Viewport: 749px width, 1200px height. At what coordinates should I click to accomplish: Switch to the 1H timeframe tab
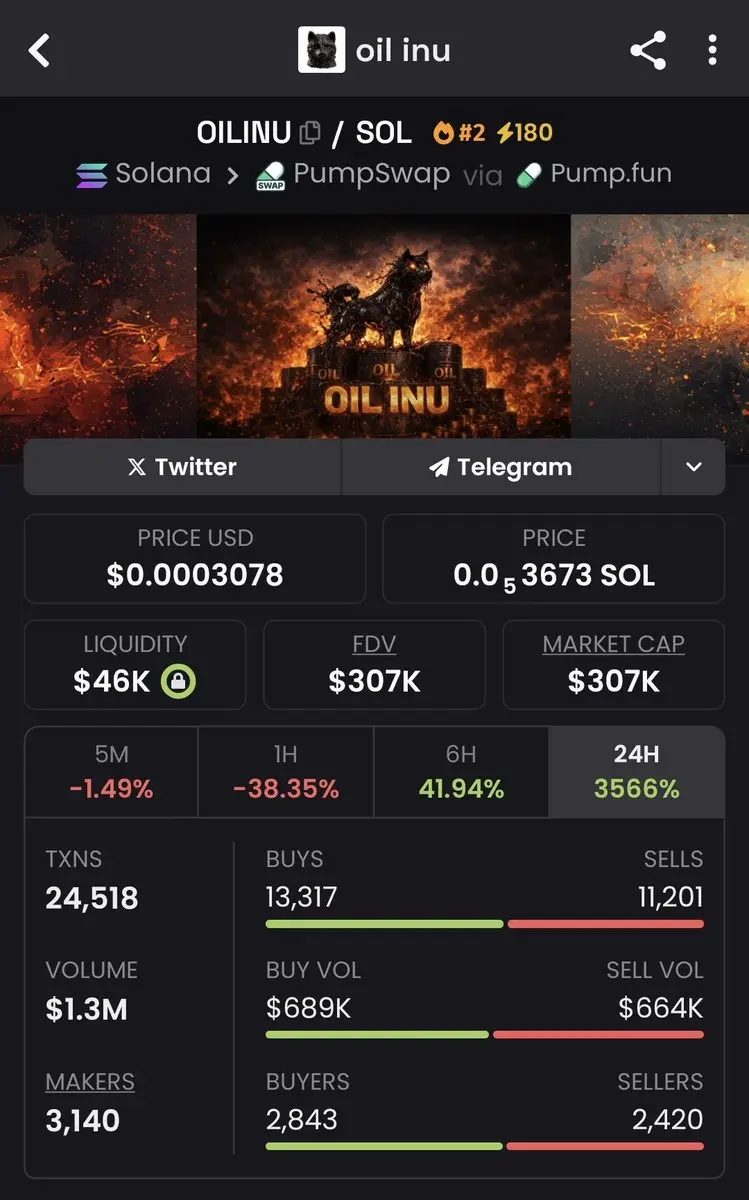click(x=286, y=772)
